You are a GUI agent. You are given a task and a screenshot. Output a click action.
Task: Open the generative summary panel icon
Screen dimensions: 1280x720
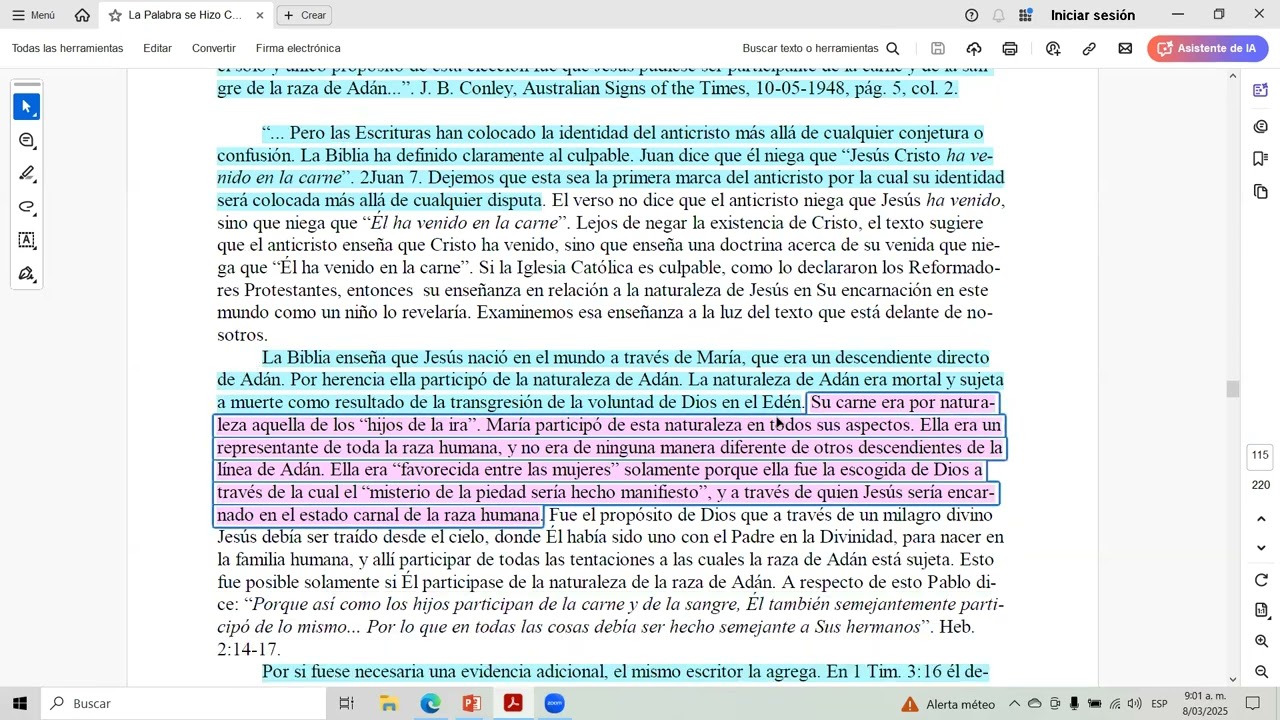(x=1260, y=91)
